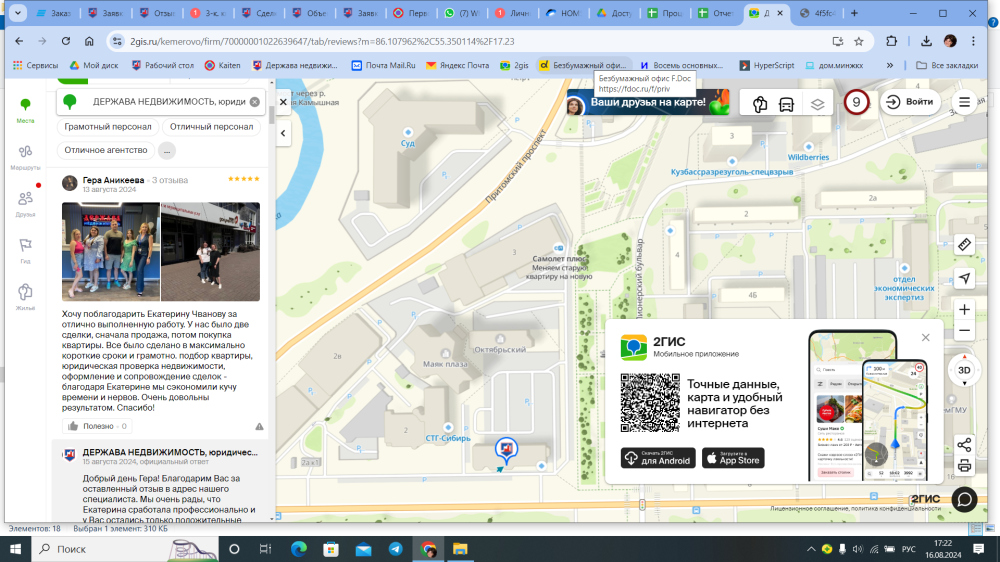Select the Отличный персонал review filter

coord(212,127)
